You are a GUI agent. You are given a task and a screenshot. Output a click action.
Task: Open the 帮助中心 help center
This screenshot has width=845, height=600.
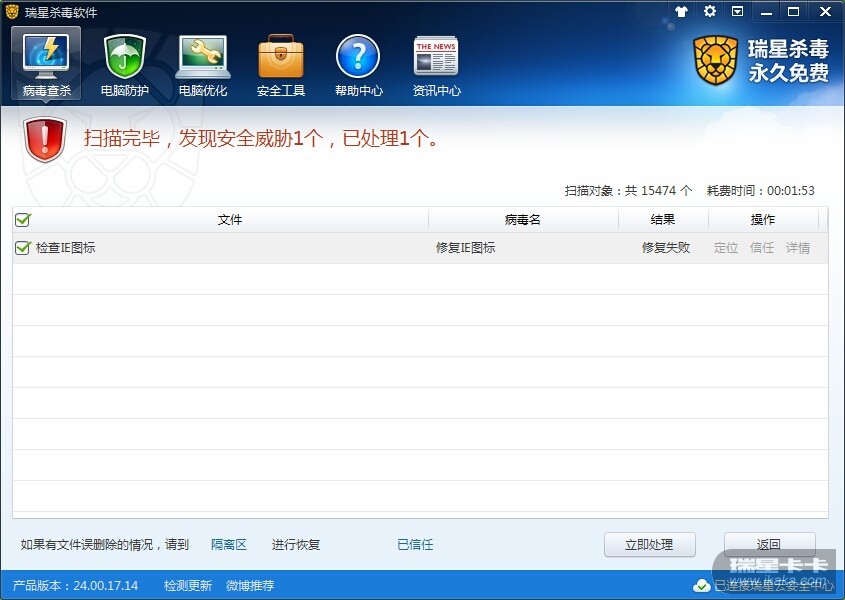(358, 64)
